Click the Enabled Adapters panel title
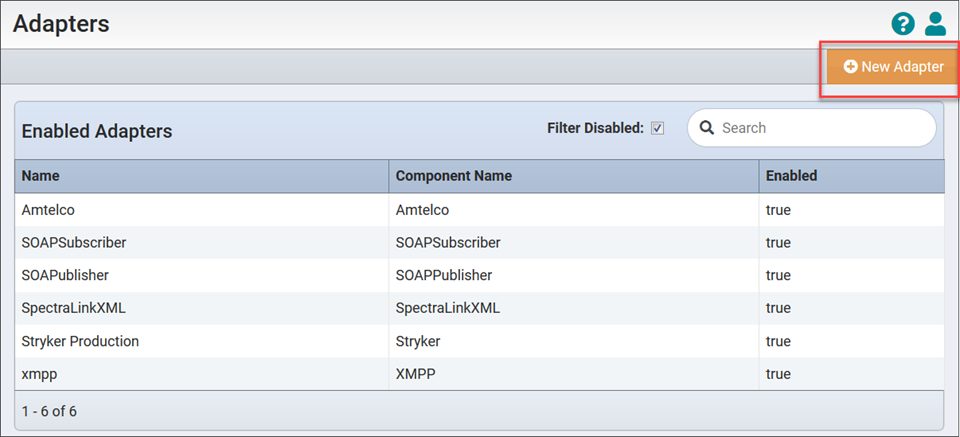Viewport: 960px width, 437px height. pos(97,131)
